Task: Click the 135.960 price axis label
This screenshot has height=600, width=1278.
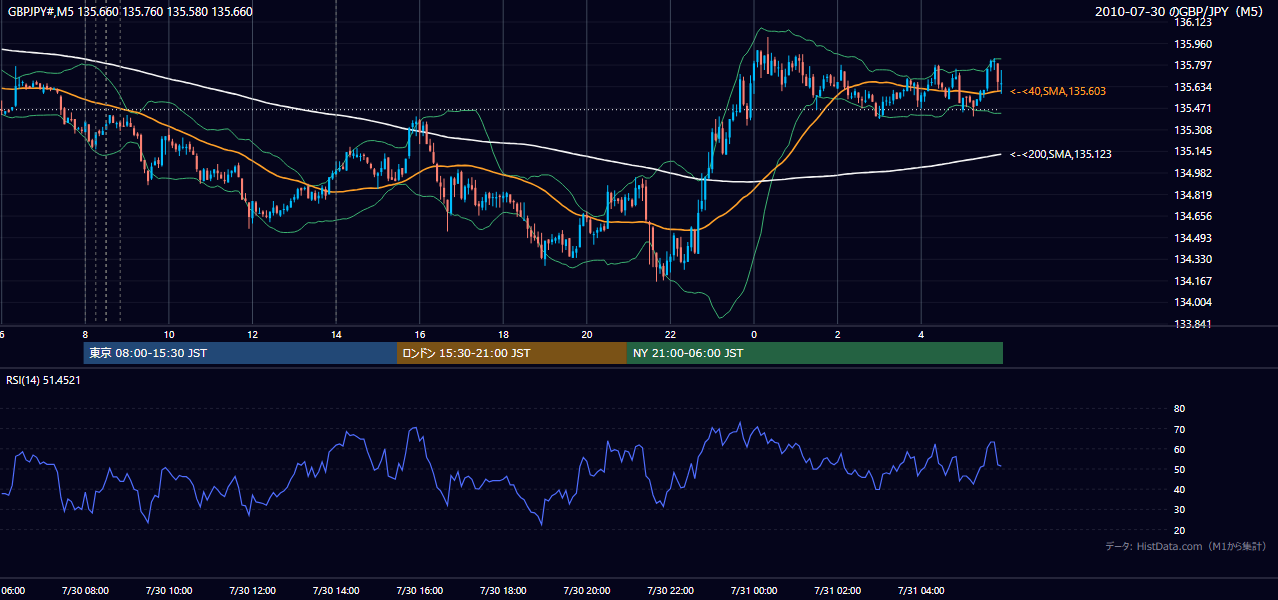Action: pyautogui.click(x=1192, y=44)
